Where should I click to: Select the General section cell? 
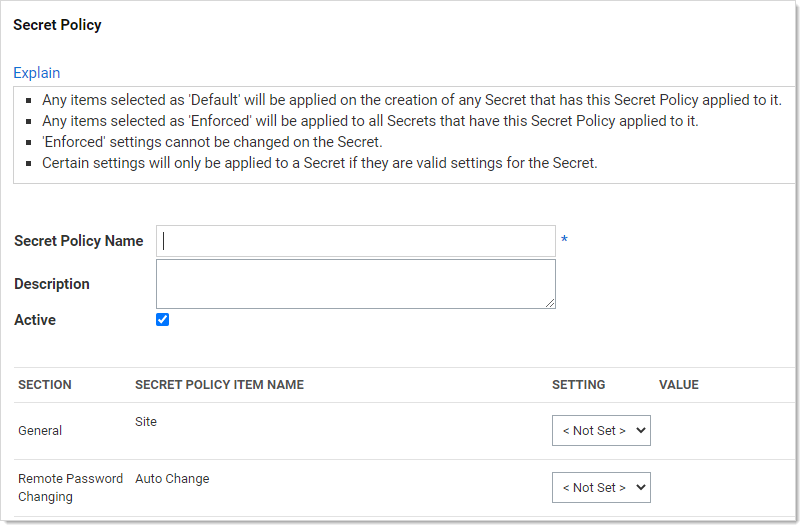tap(40, 431)
